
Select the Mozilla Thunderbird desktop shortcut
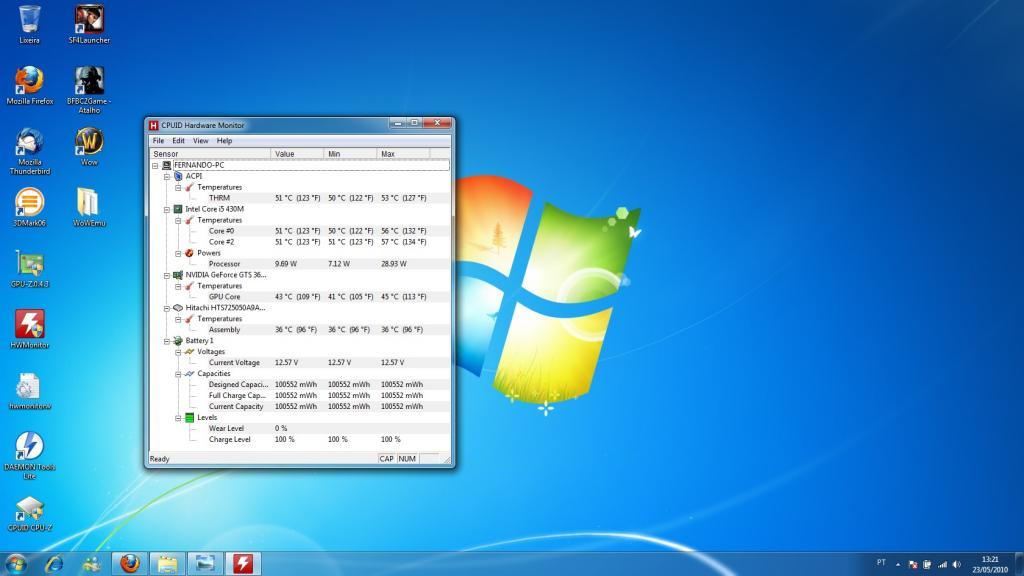click(29, 151)
